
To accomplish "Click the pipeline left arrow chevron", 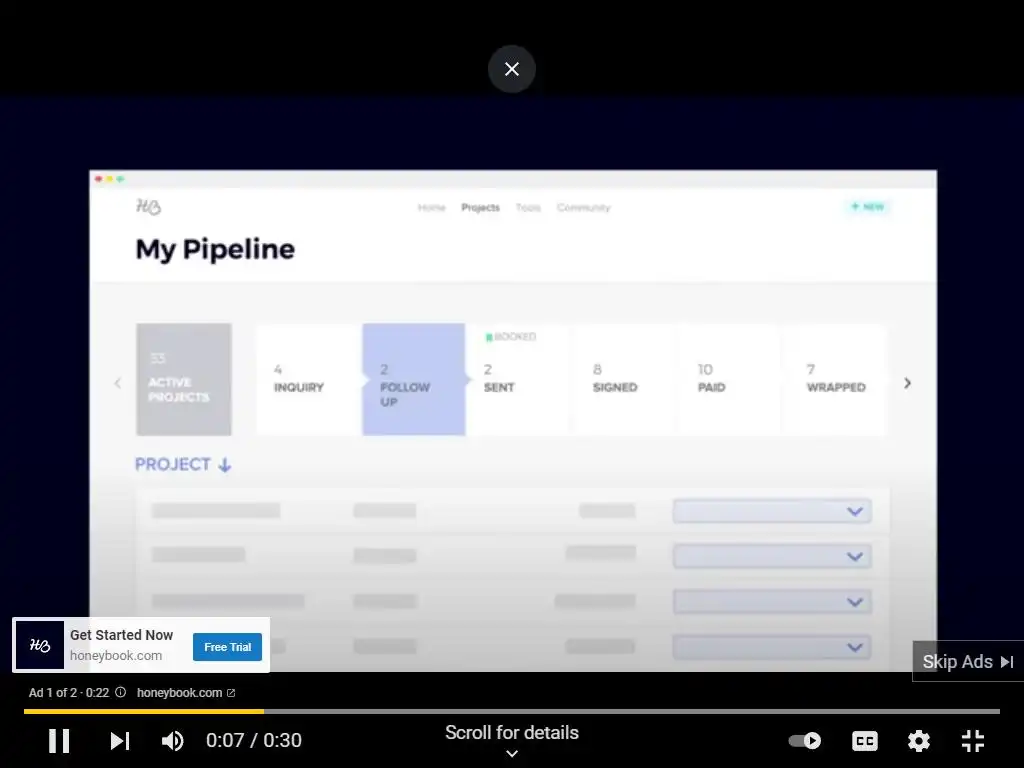I will [x=118, y=383].
